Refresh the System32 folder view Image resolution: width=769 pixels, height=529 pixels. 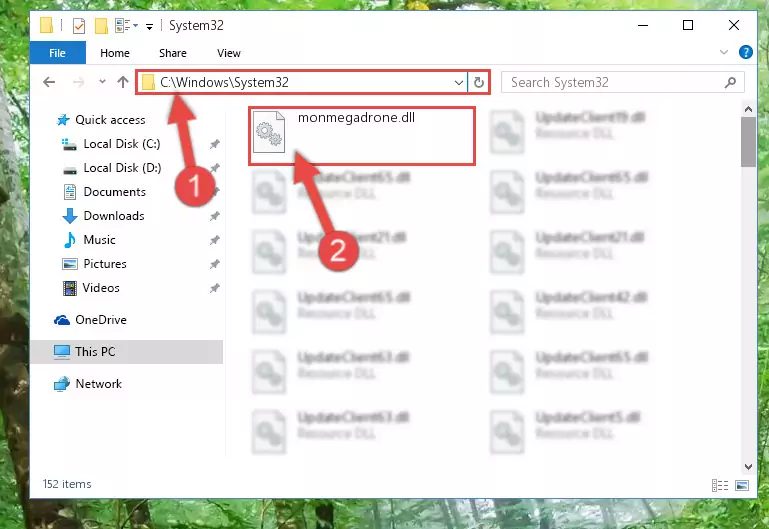[479, 82]
